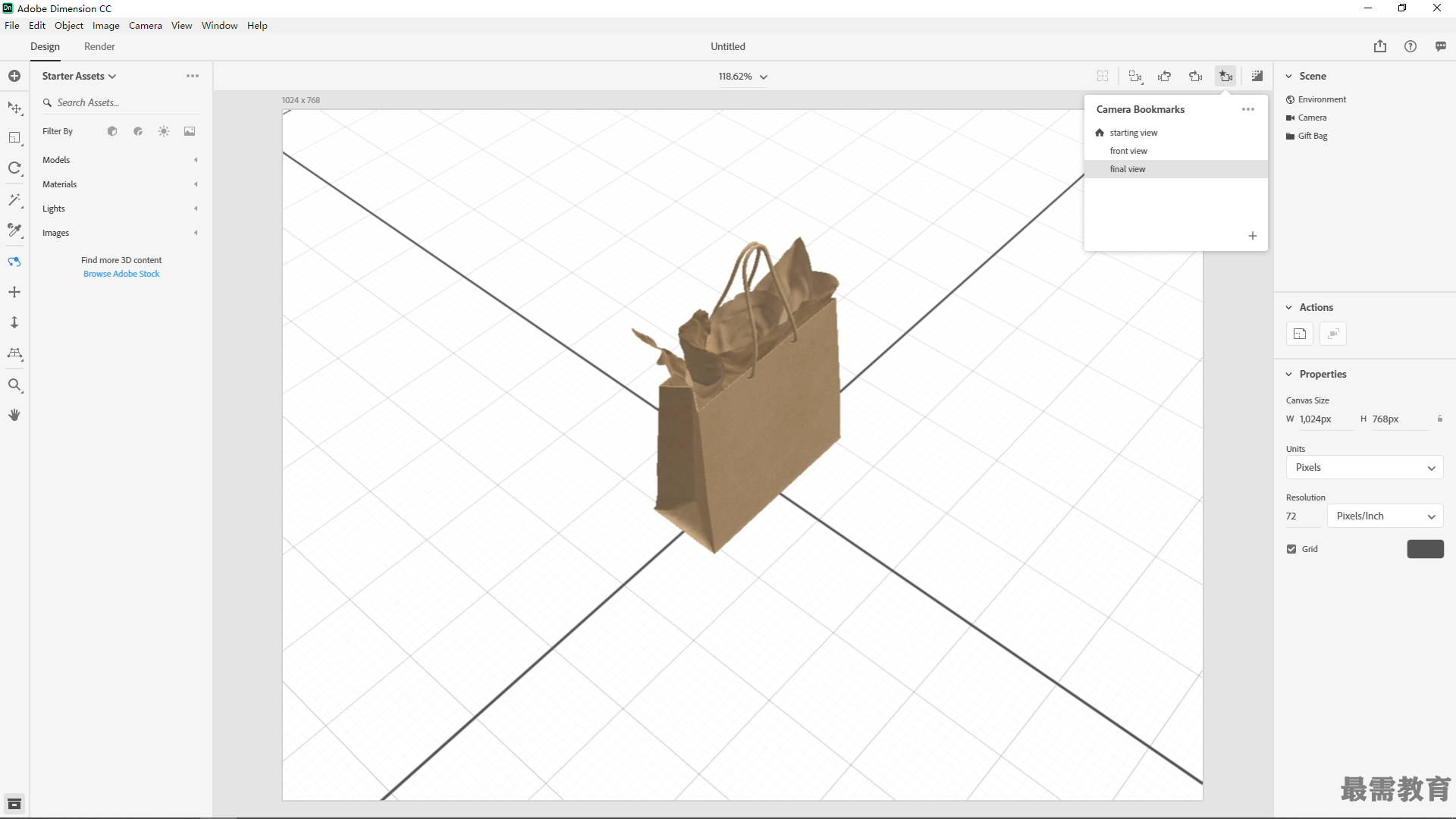Select the Sampler eyedropper tool
Screen dimensions: 1456x819
click(x=14, y=230)
